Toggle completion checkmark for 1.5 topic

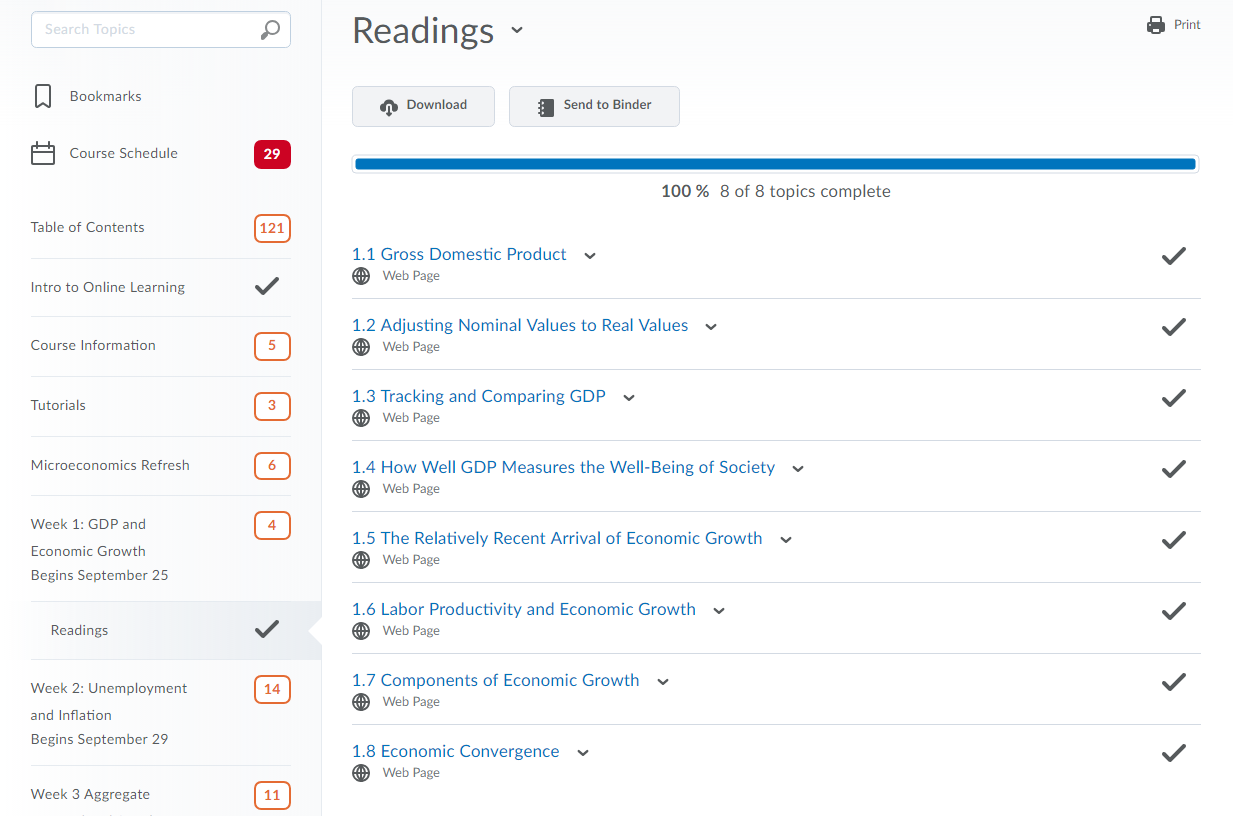coord(1173,540)
